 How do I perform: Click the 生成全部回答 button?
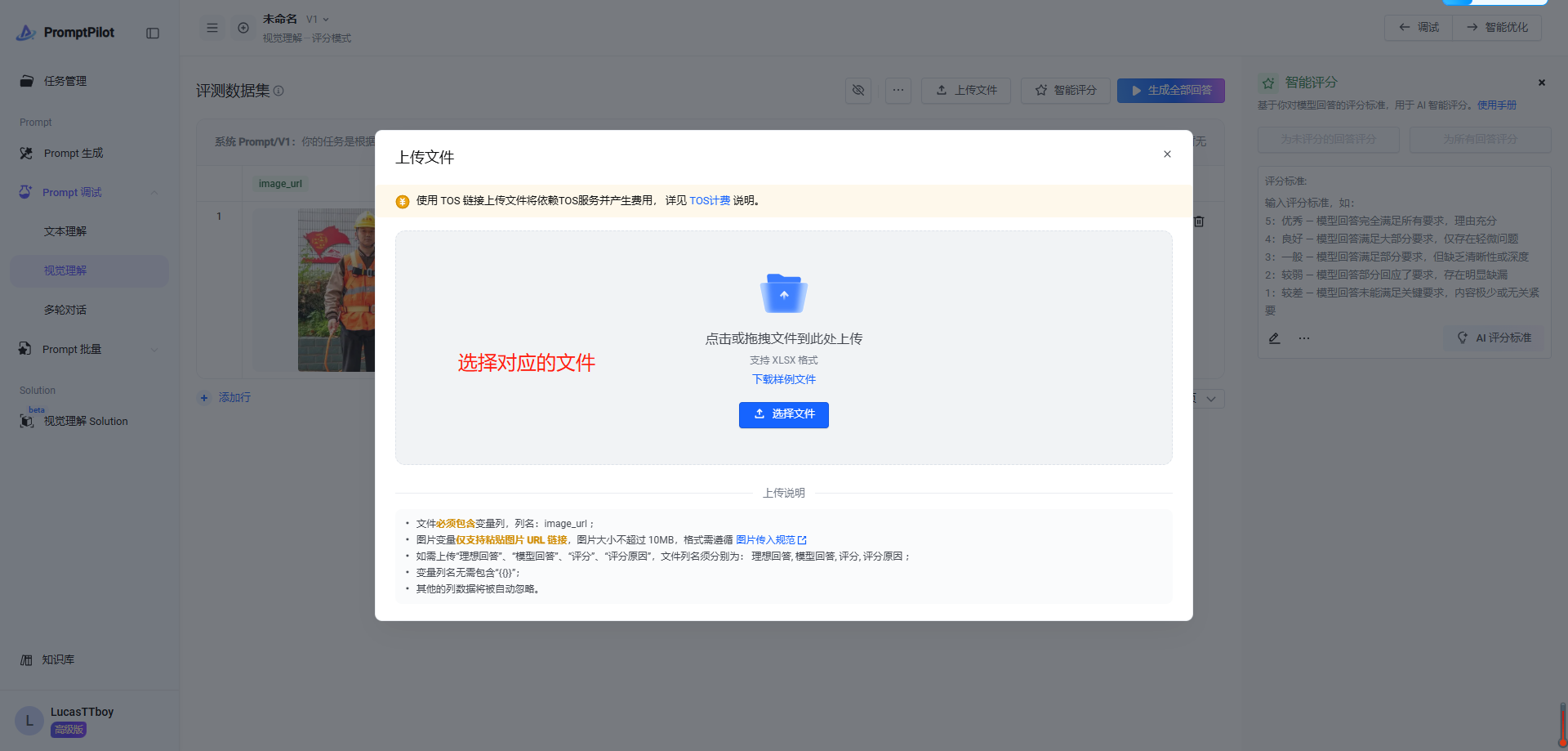coord(1171,90)
